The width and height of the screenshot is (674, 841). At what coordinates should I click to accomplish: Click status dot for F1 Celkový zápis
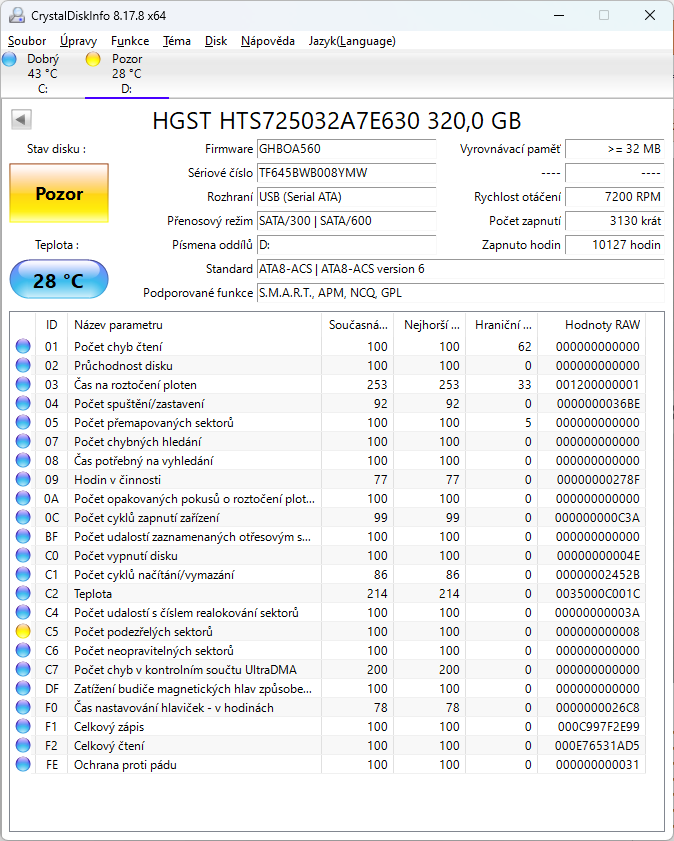[x=23, y=727]
